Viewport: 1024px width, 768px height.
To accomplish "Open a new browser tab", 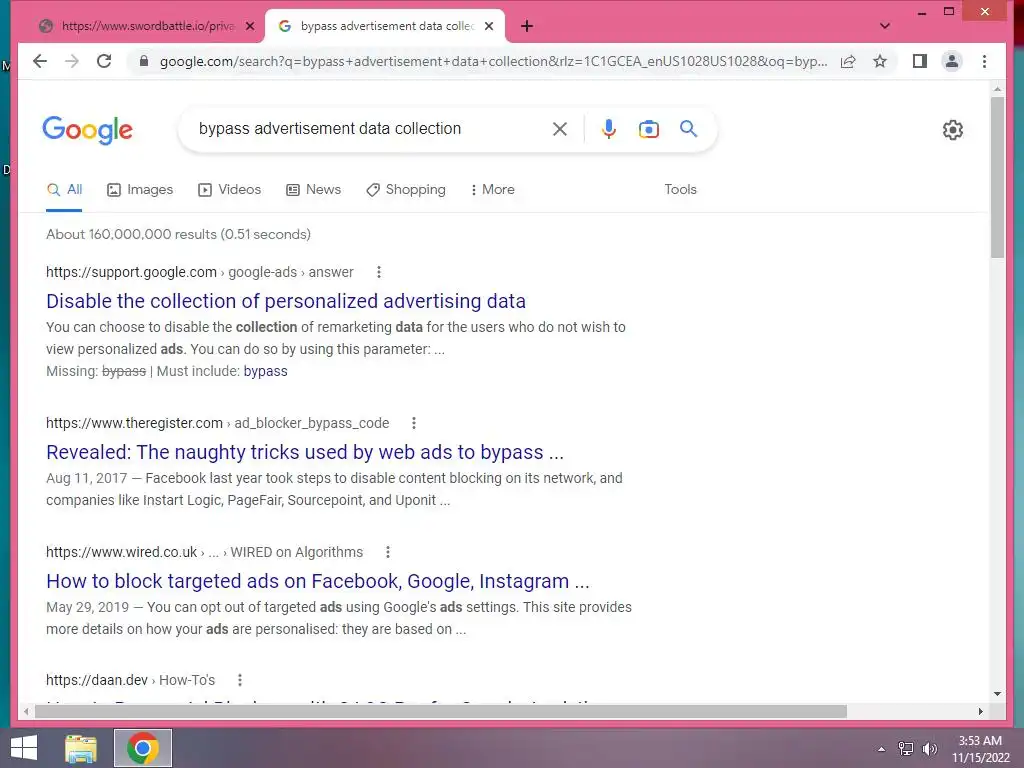I will point(527,26).
